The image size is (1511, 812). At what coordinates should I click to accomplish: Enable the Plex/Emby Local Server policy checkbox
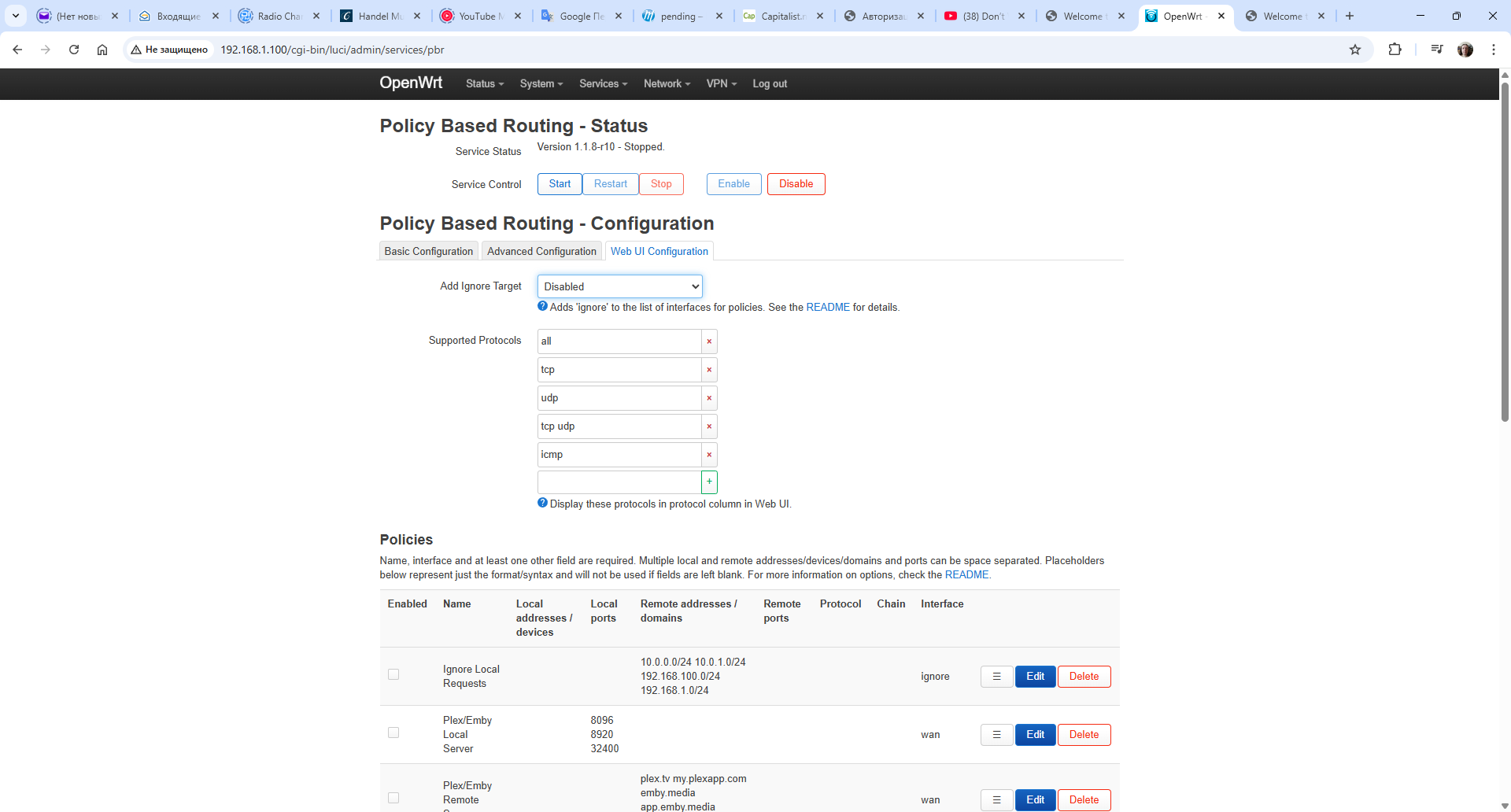click(x=393, y=733)
